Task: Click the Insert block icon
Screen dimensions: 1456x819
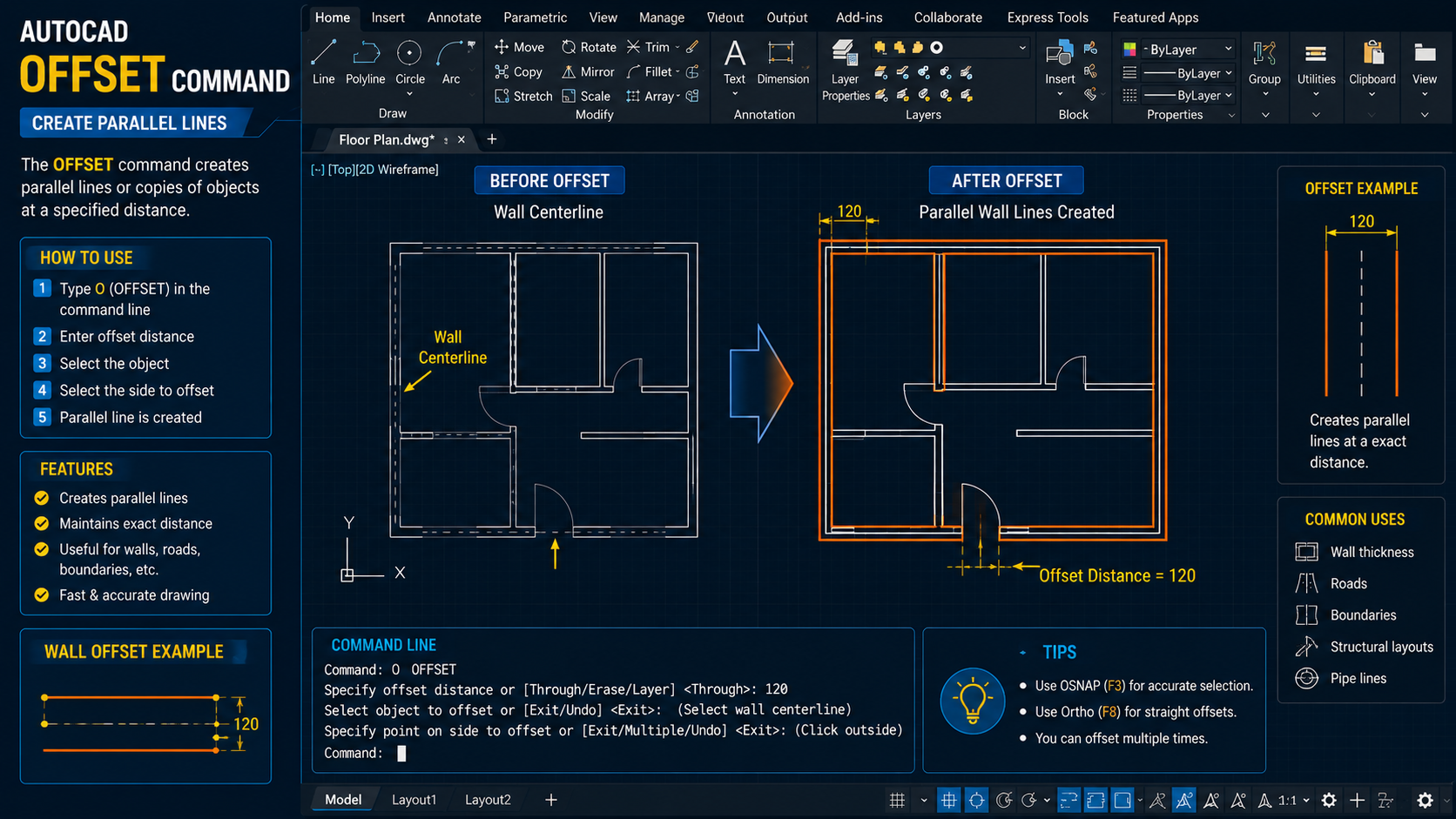Action: pyautogui.click(x=1060, y=54)
